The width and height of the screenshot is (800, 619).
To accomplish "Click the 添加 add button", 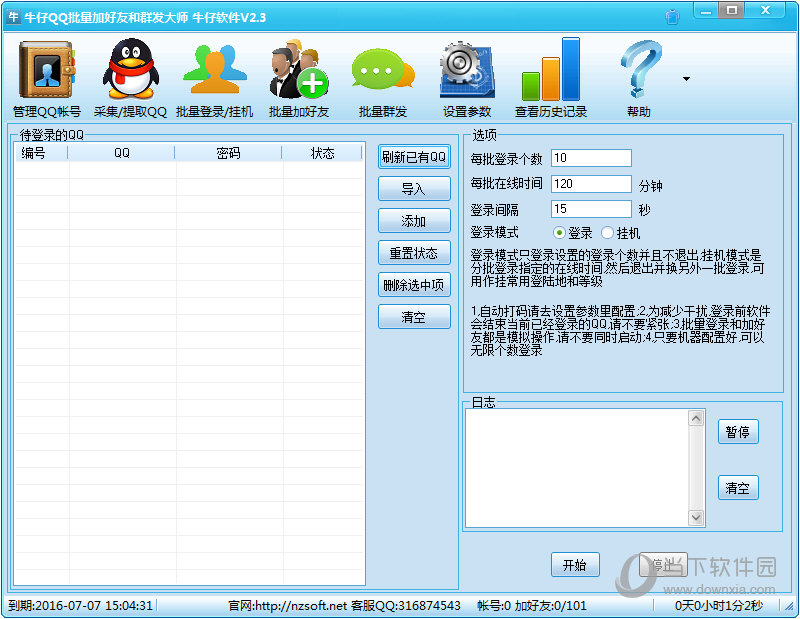I will click(x=414, y=221).
